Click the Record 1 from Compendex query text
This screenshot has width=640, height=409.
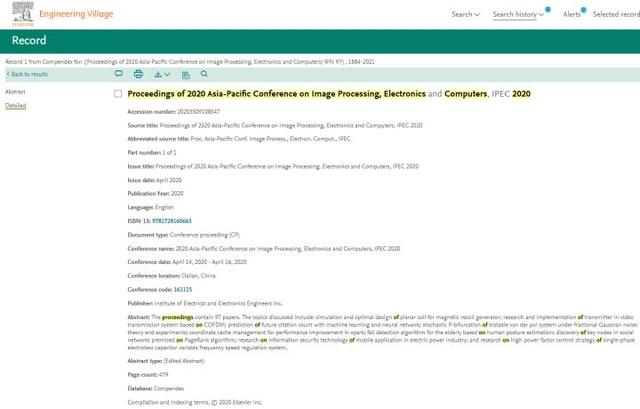click(x=190, y=62)
